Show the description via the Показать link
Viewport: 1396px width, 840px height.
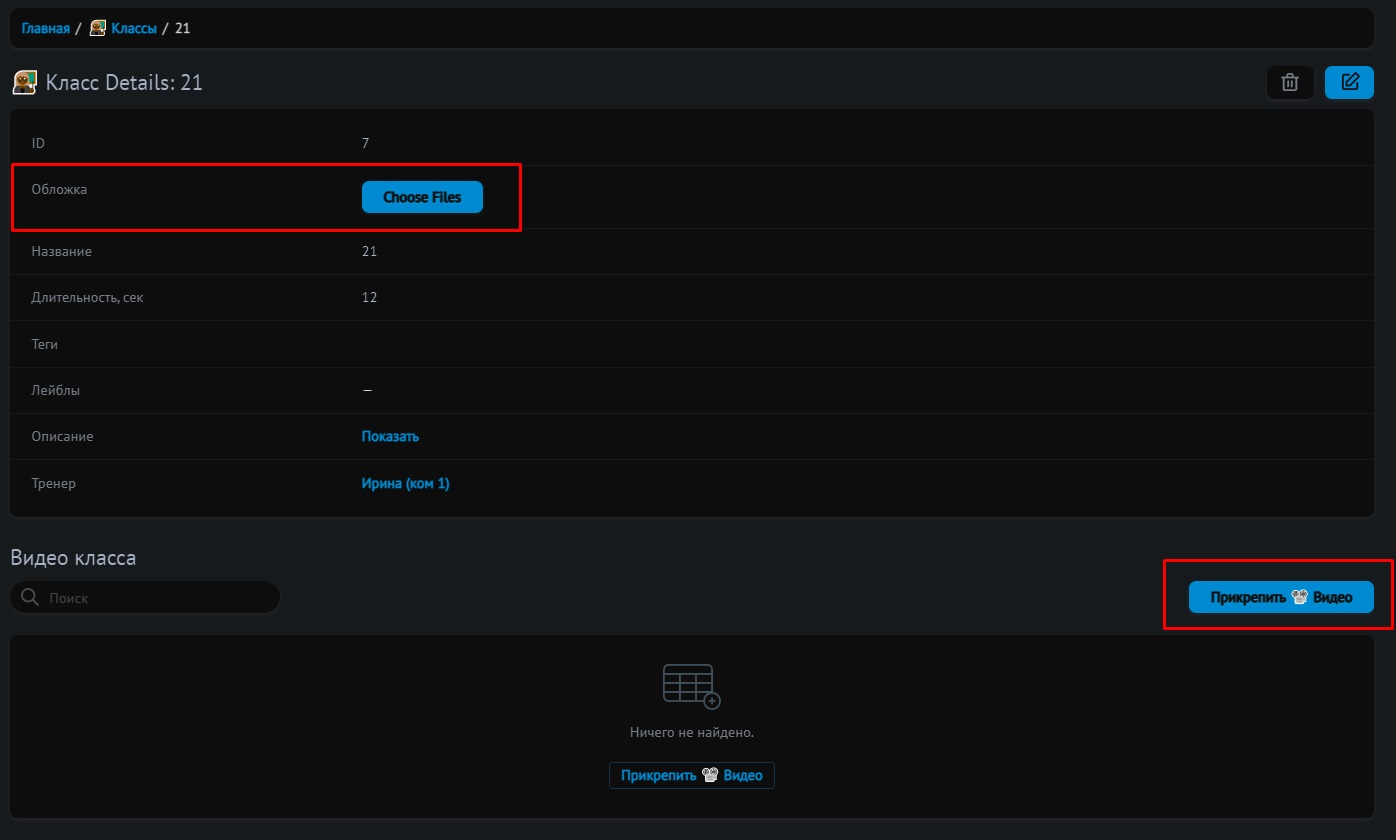coord(390,436)
